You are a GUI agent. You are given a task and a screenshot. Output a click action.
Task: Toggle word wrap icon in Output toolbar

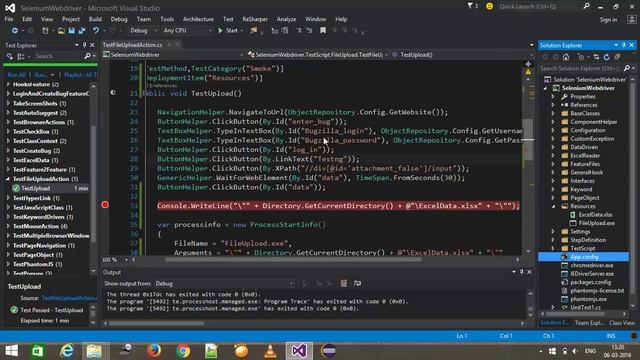(x=357, y=283)
